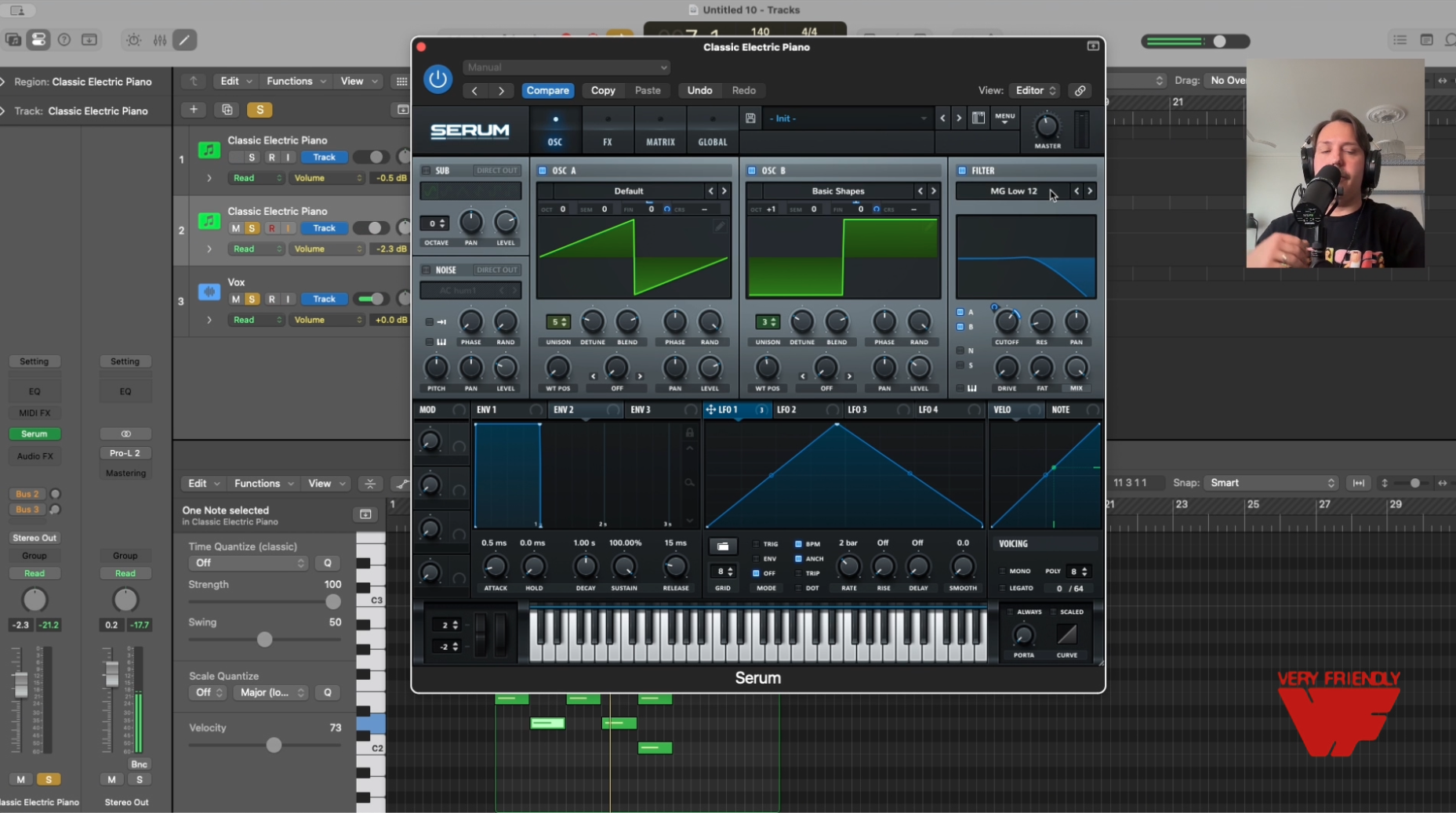
Task: Toggle the Serum plugin power button
Action: [x=438, y=79]
